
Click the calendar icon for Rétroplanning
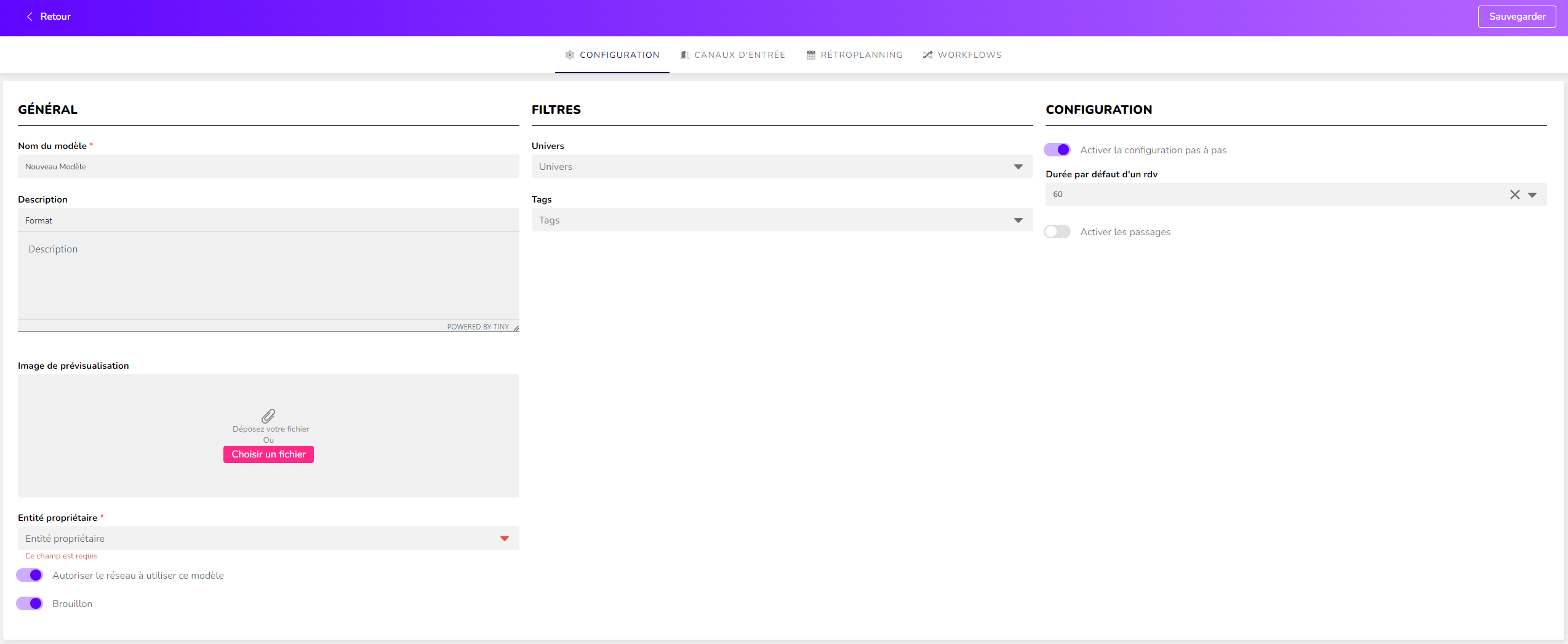point(810,55)
